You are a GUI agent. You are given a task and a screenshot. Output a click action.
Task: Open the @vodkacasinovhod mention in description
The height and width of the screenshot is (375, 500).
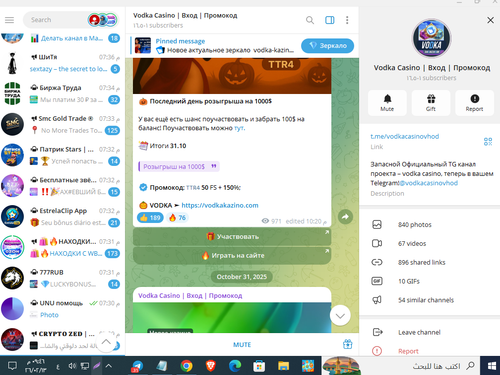click(429, 183)
